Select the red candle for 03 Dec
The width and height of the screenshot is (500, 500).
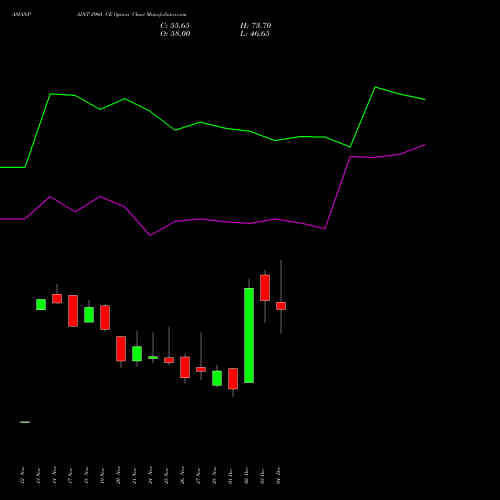(x=265, y=288)
